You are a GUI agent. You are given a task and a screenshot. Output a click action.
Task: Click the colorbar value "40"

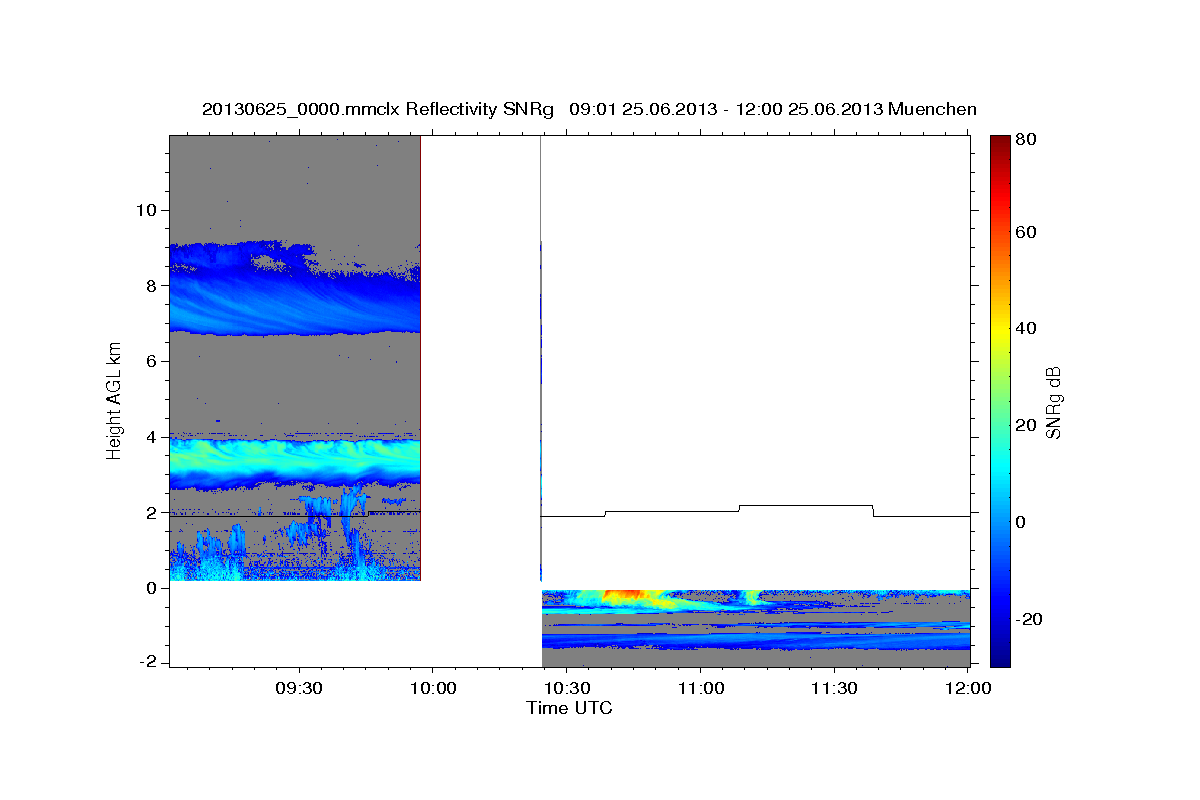tap(1027, 328)
